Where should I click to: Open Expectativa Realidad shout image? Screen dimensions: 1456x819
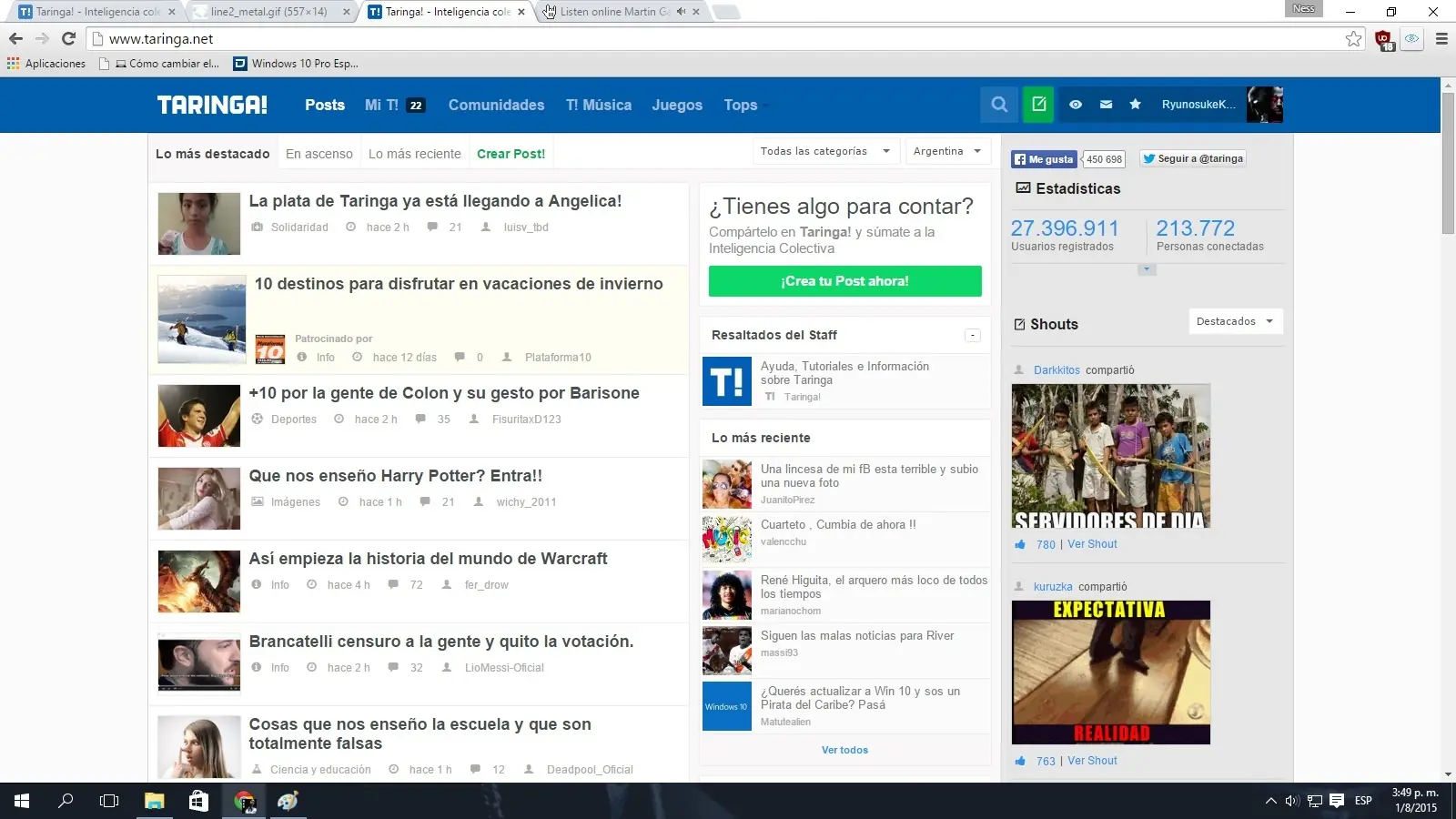click(x=1111, y=672)
